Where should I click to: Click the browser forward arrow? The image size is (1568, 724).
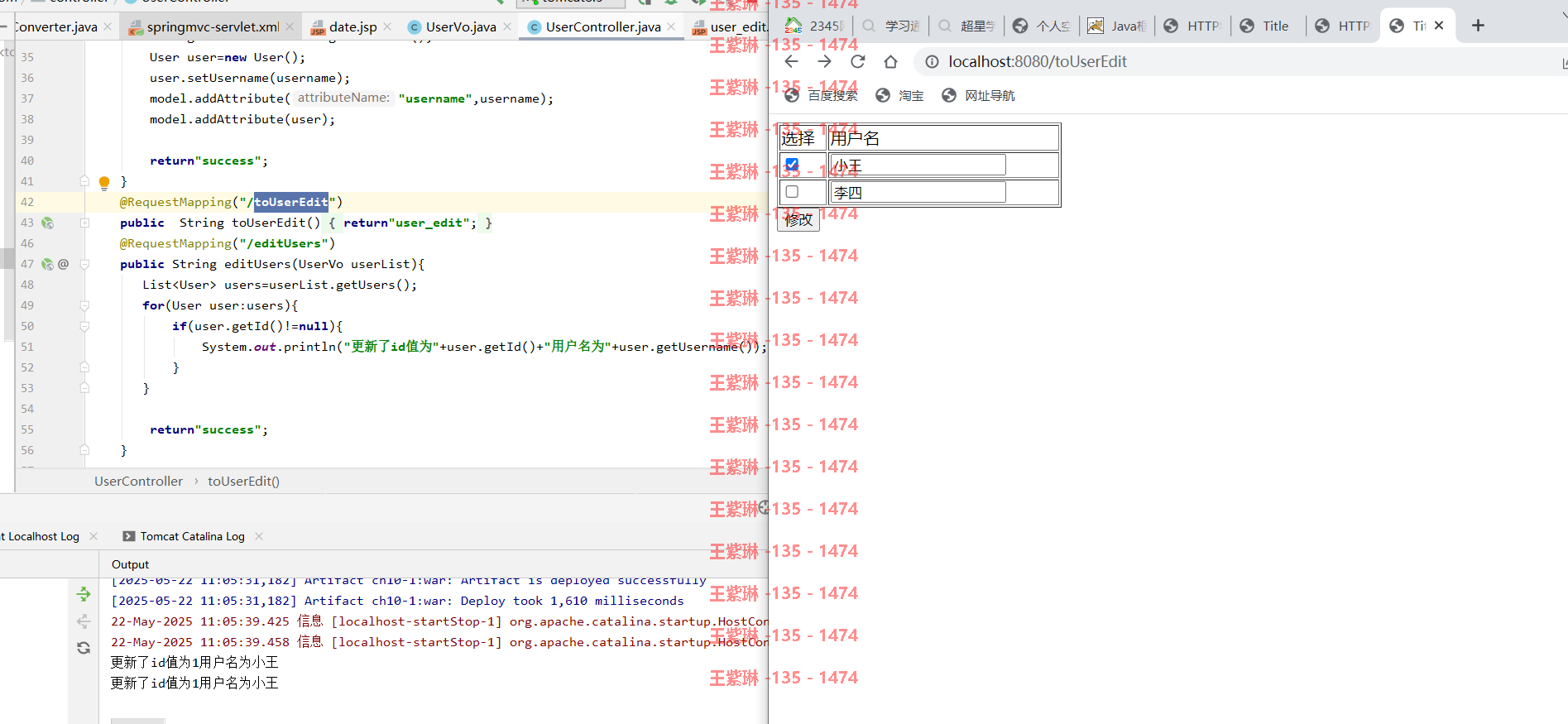(824, 62)
